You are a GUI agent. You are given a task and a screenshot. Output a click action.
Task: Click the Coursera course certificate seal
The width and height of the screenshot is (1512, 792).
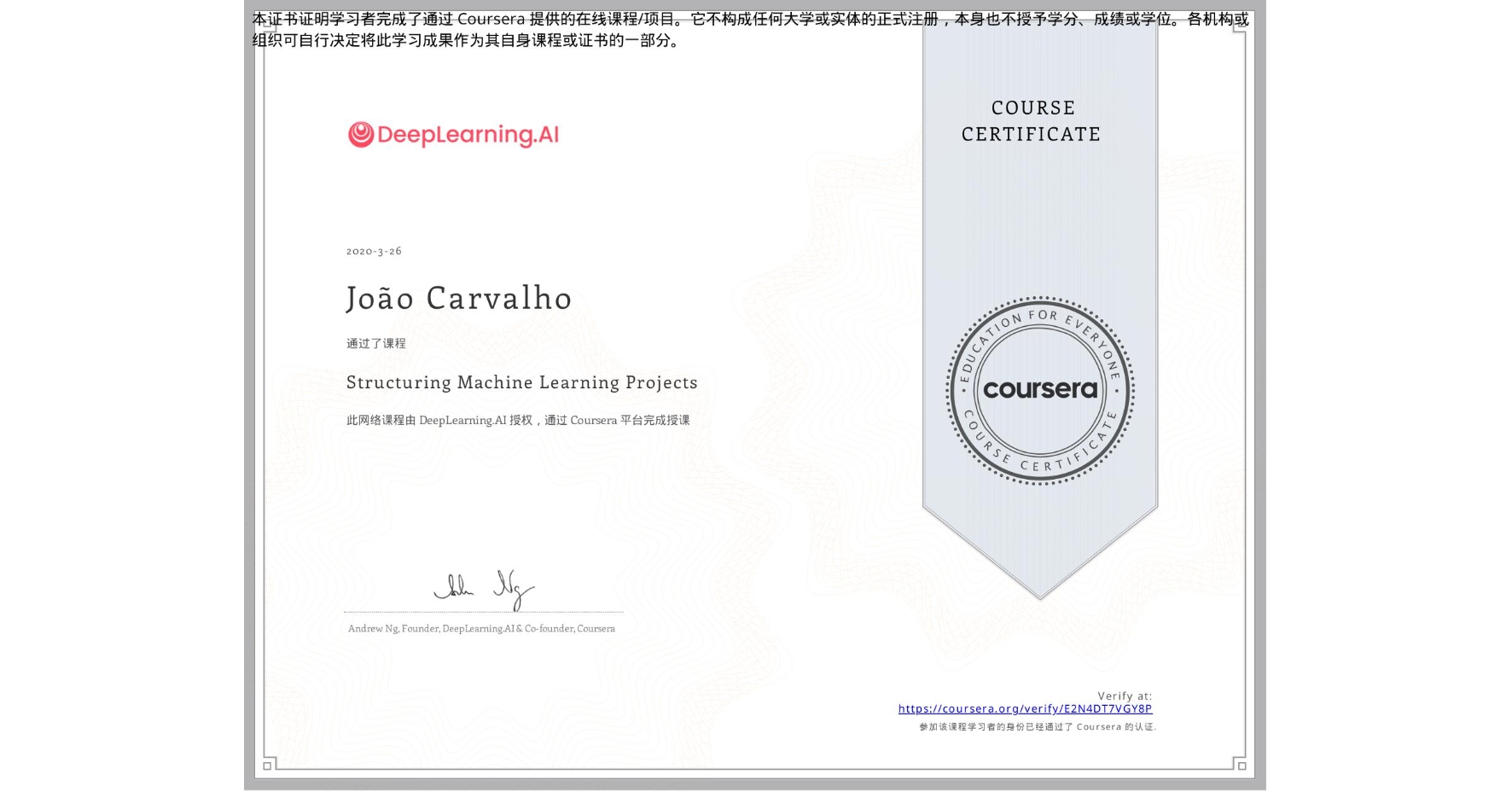1039,390
